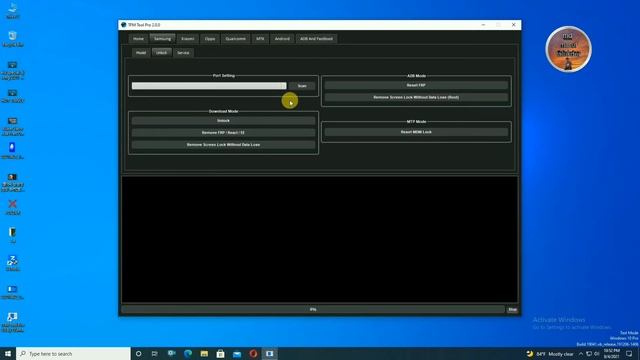Click the 0% progress bar
Image resolution: width=640 pixels, height=360 pixels.
pos(313,310)
